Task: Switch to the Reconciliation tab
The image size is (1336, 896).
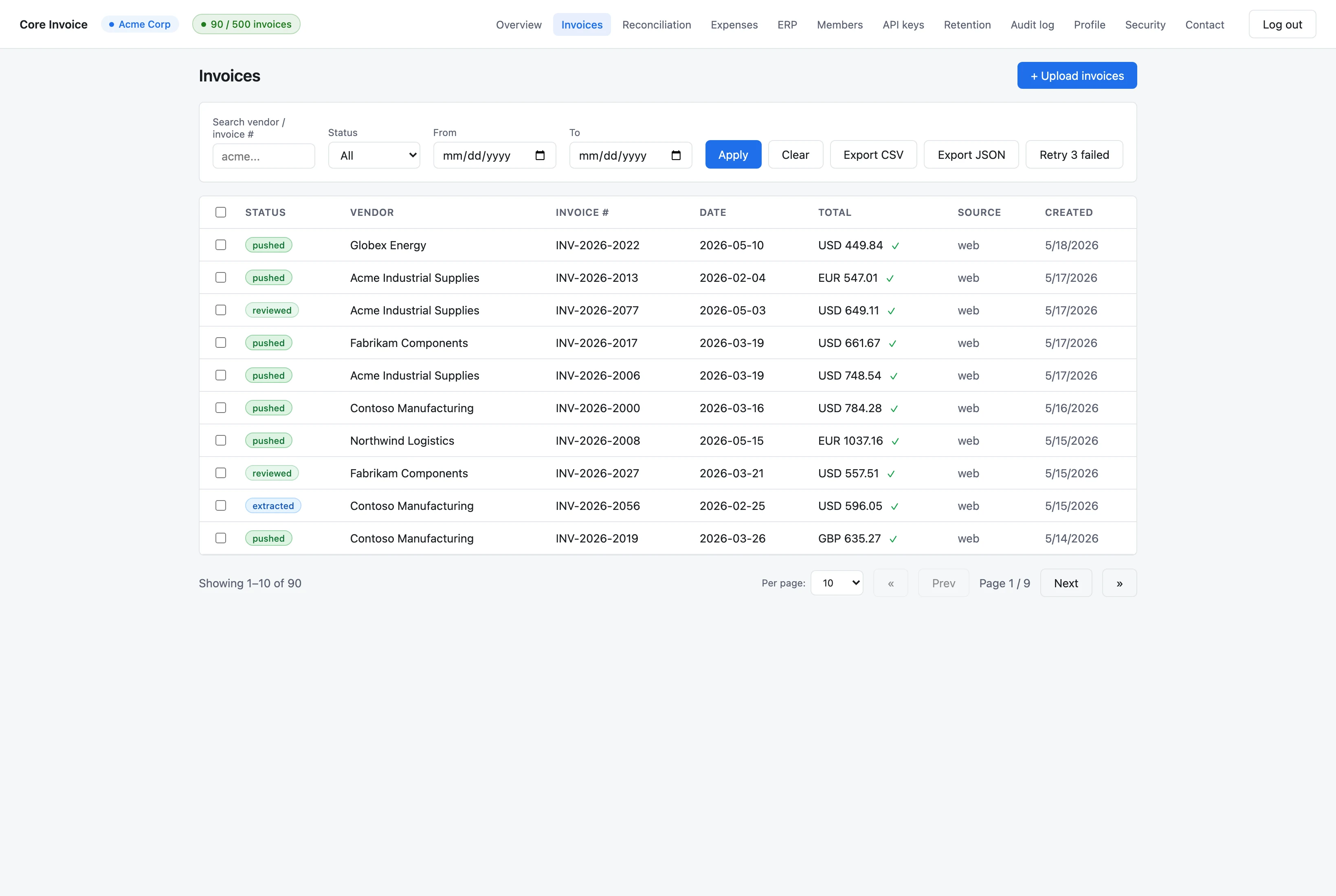Action: (657, 24)
